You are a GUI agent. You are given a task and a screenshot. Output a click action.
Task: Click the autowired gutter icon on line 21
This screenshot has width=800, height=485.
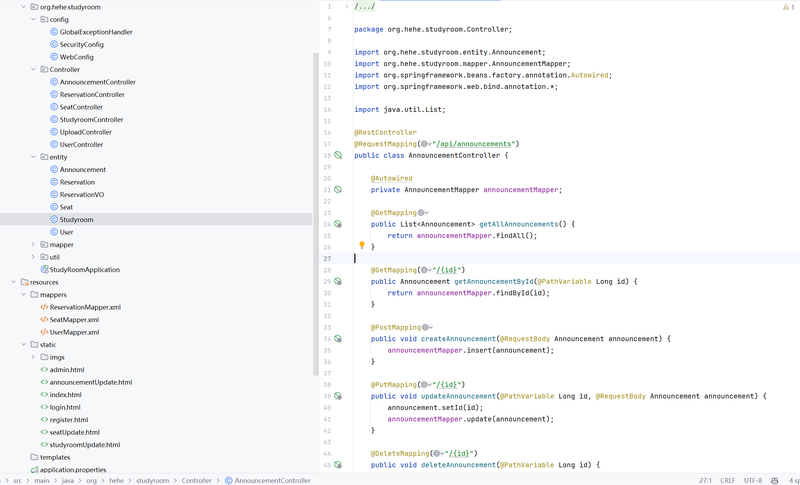pyautogui.click(x=338, y=190)
